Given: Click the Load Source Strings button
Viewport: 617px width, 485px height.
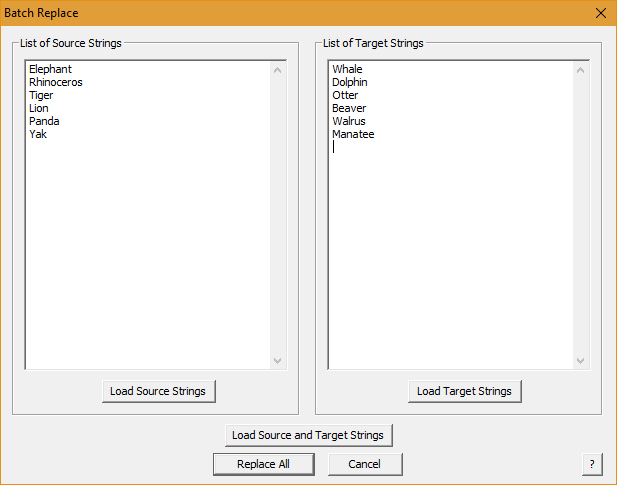Looking at the screenshot, I should [x=159, y=391].
